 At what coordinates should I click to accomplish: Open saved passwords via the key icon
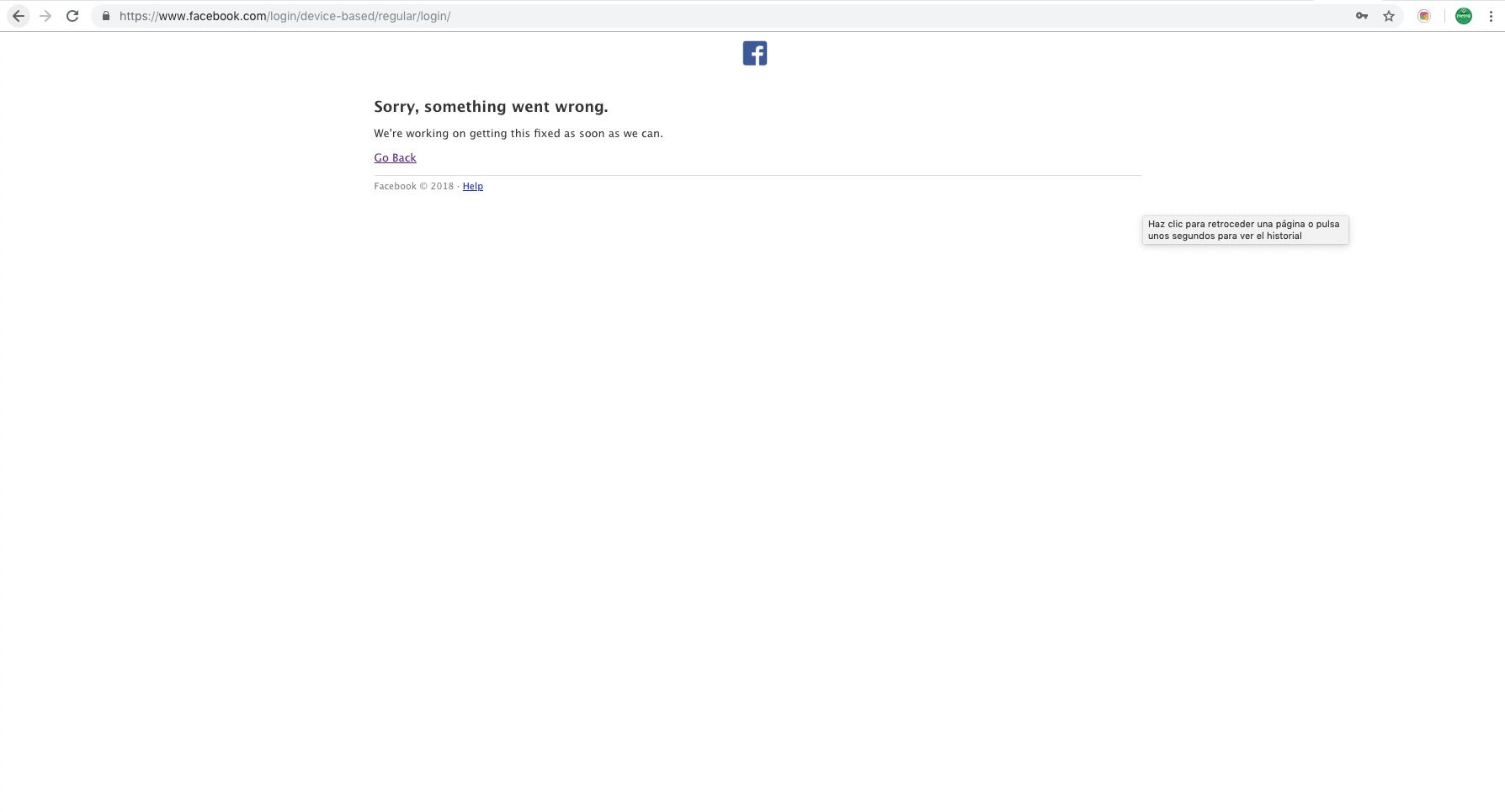tap(1361, 16)
